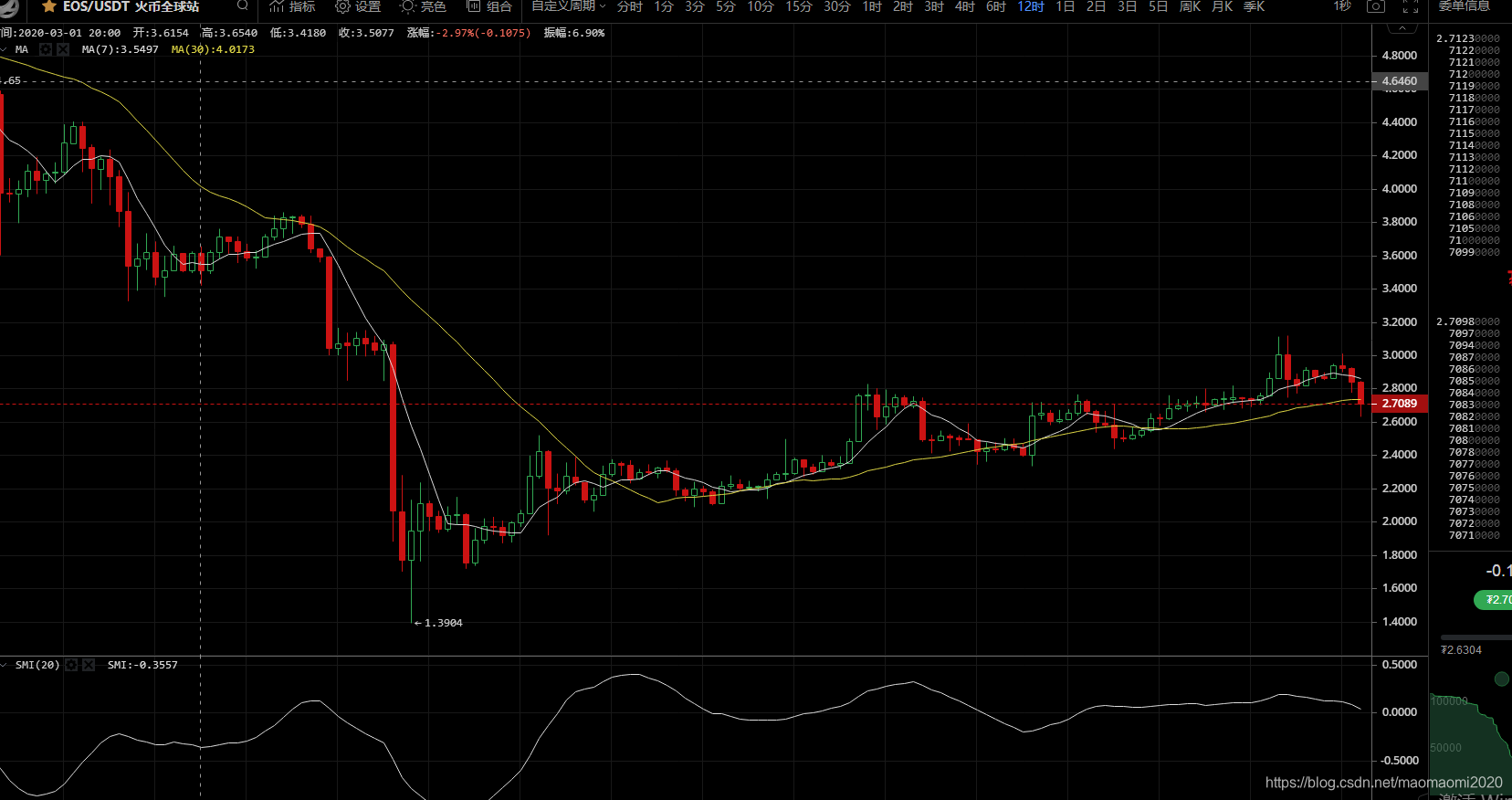The width and height of the screenshot is (1512, 800).
Task: Click the favorite star beside EOS/USDT
Action: tap(49, 6)
